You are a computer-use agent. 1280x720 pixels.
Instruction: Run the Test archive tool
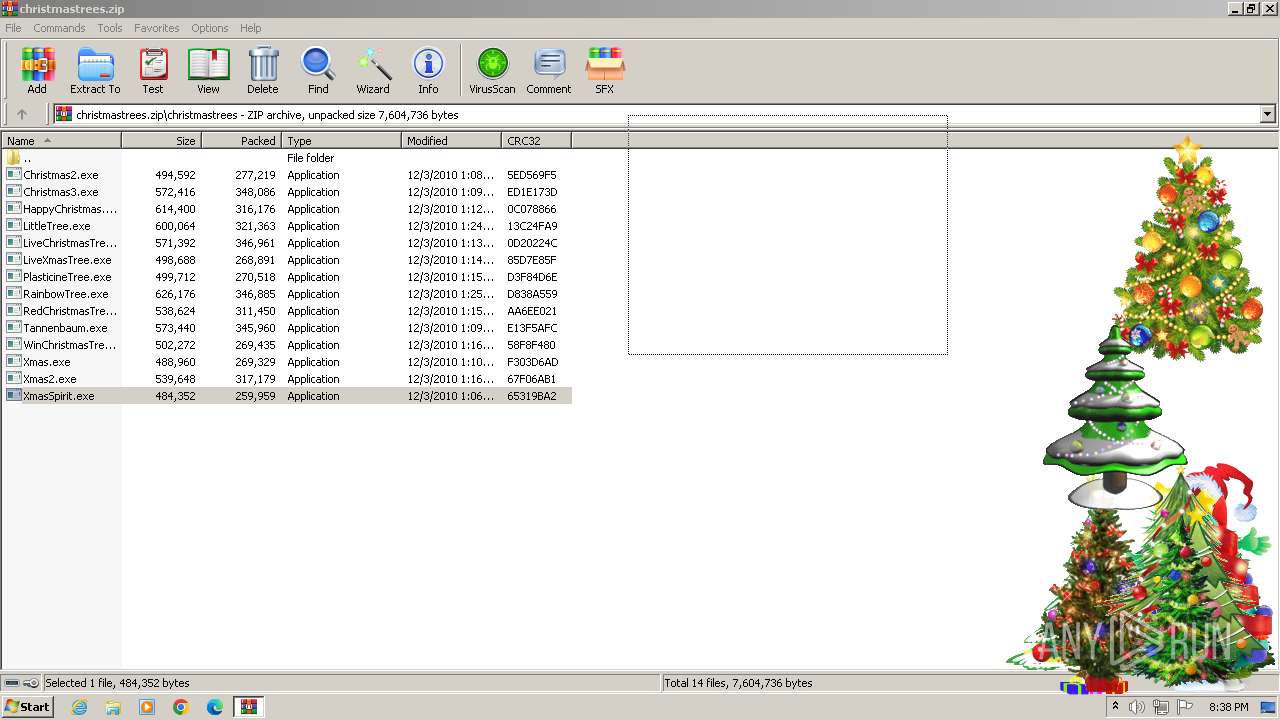point(153,70)
